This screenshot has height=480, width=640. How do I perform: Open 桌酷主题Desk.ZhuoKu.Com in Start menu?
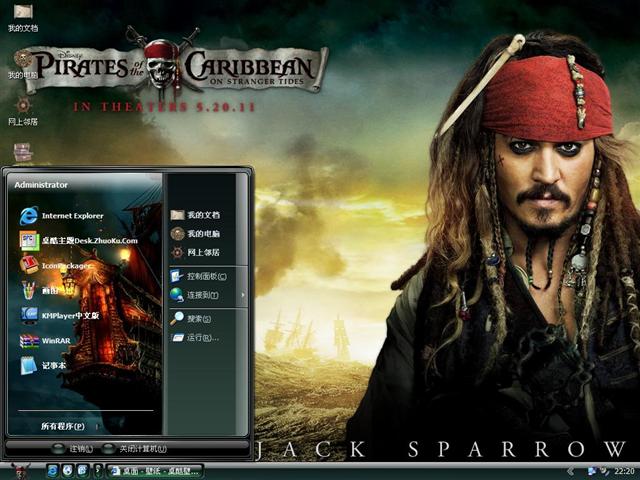[78, 241]
